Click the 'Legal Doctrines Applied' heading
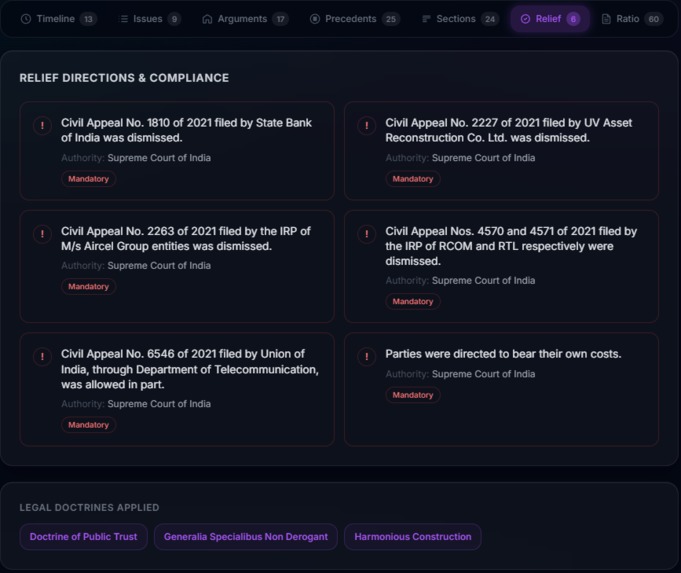The height and width of the screenshot is (573, 681). [89, 507]
